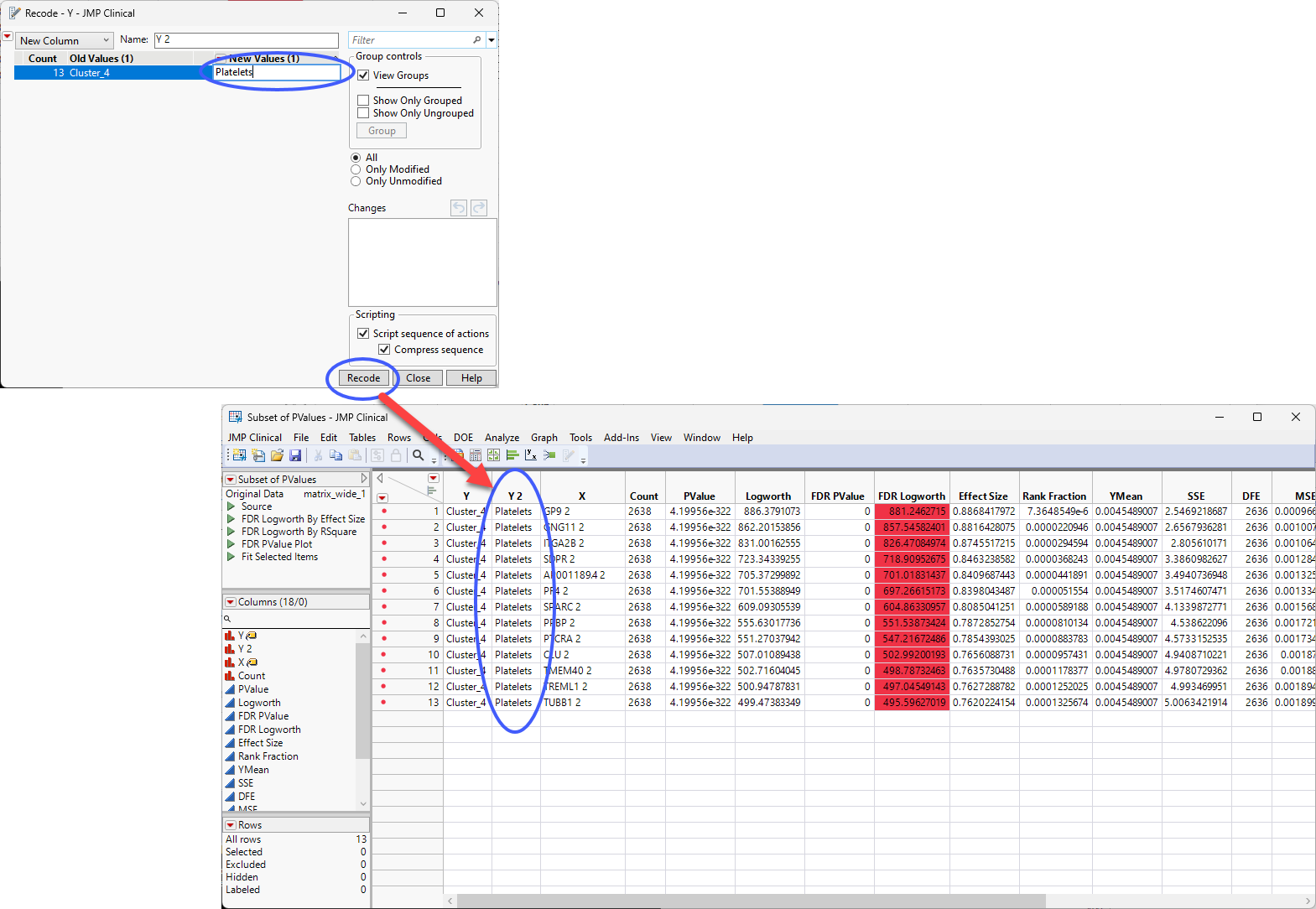Click the Help button in Recode dialog

(471, 378)
